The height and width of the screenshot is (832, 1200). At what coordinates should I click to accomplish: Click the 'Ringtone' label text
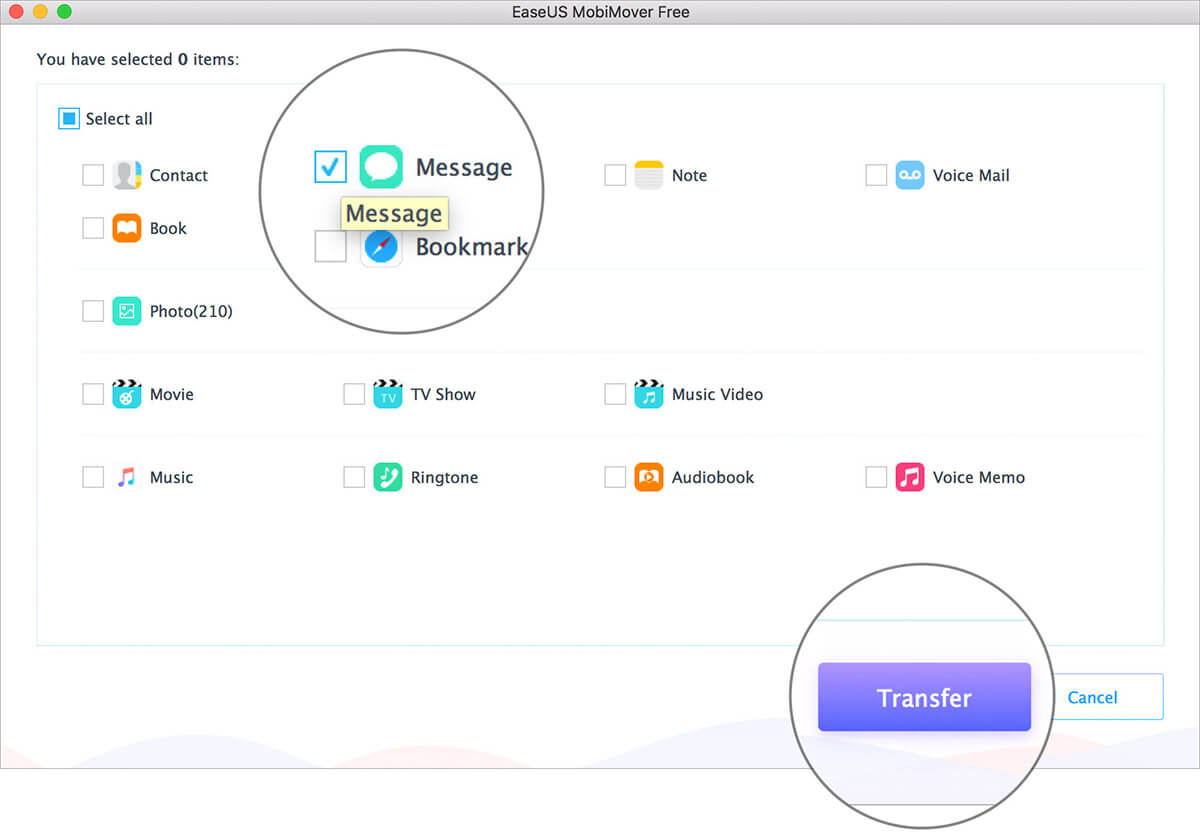click(444, 477)
